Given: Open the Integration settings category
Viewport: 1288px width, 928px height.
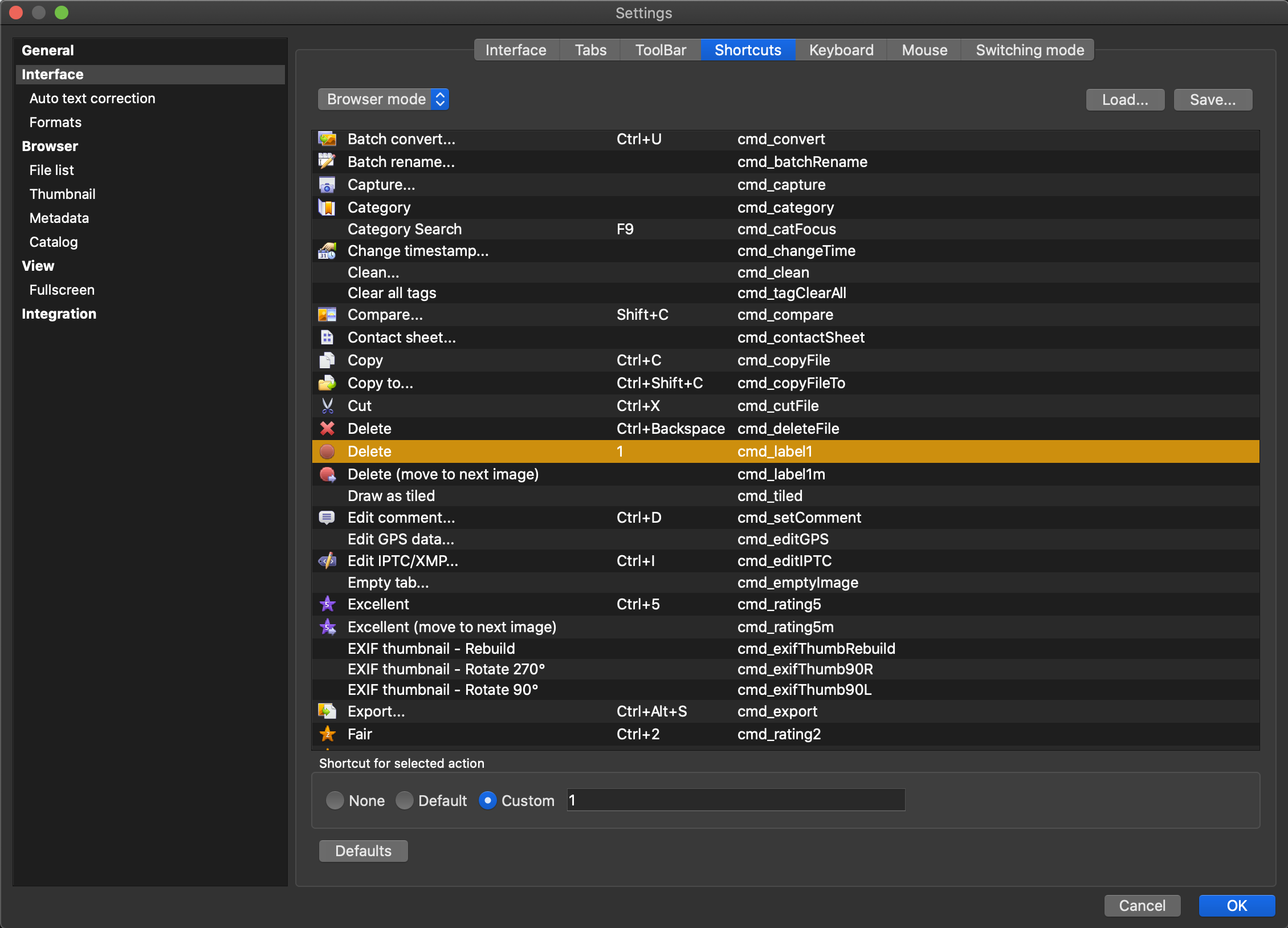Looking at the screenshot, I should click(59, 314).
